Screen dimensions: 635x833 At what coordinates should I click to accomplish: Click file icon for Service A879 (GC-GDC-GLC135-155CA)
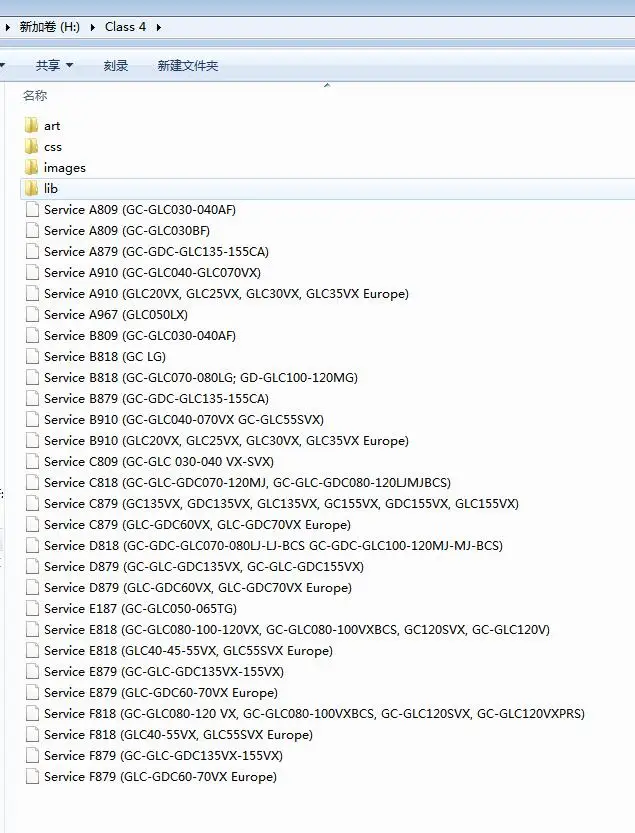coord(32,251)
